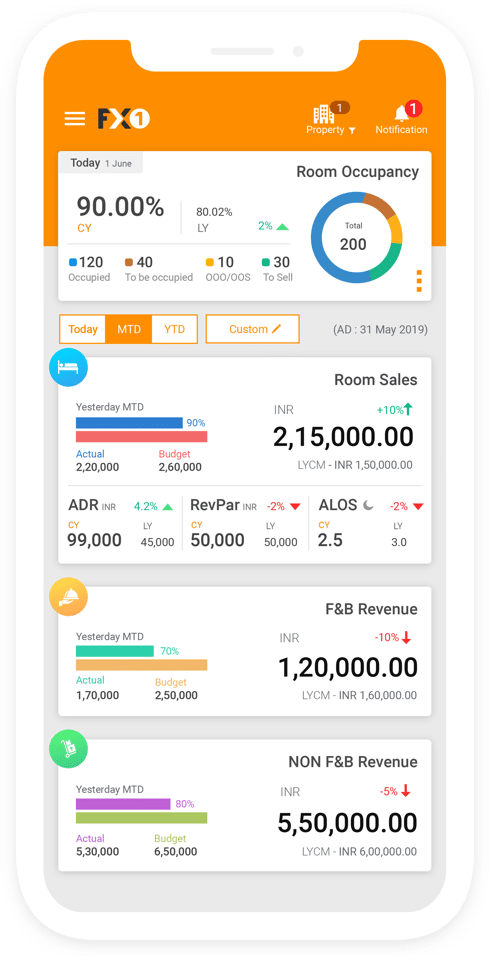490x960 pixels.
Task: Switch to the Today period tab
Action: coord(83,329)
